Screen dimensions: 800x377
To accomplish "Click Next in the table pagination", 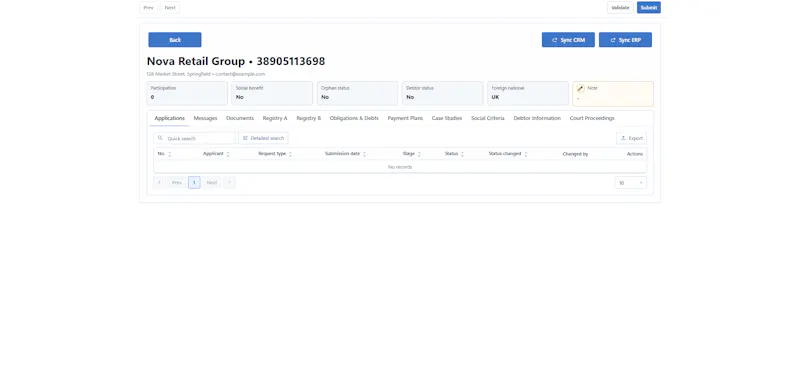I will pos(212,183).
